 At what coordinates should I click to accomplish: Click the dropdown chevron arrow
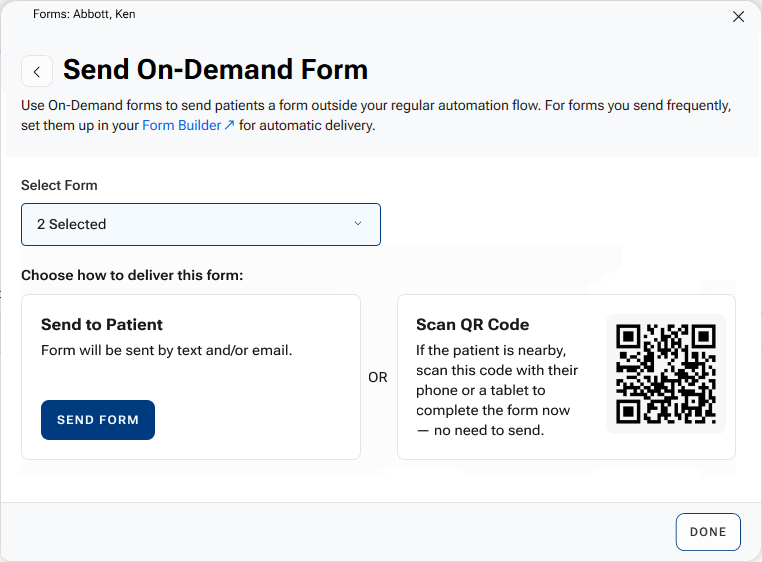[358, 224]
